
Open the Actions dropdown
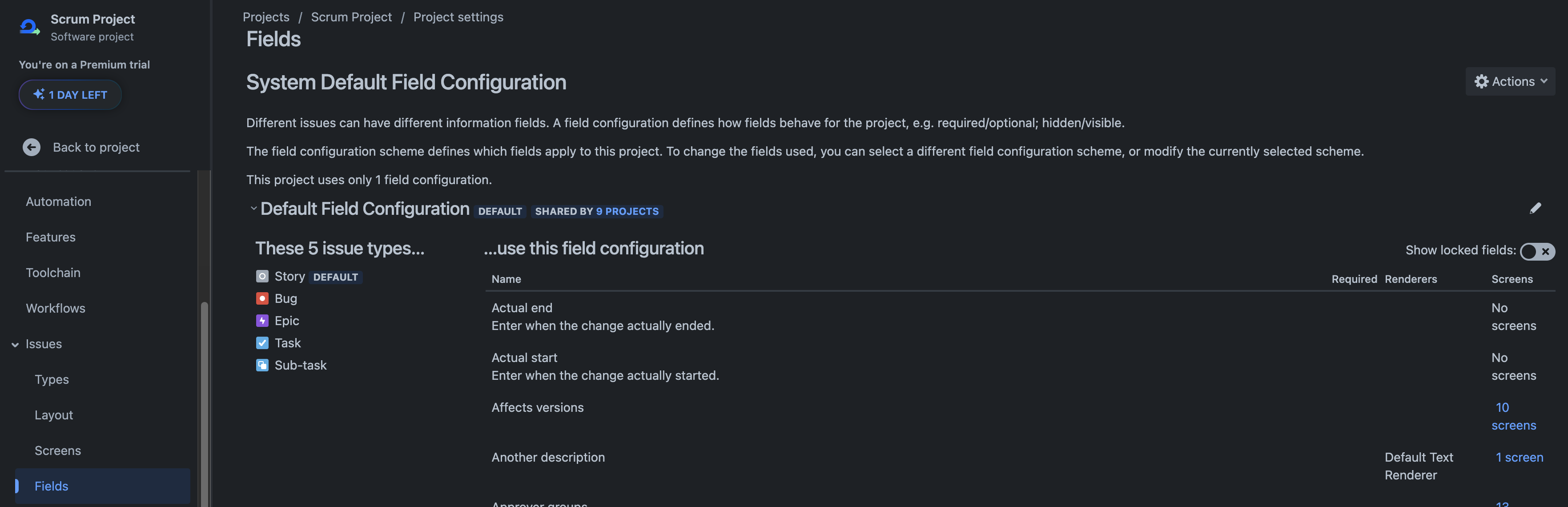(1510, 81)
